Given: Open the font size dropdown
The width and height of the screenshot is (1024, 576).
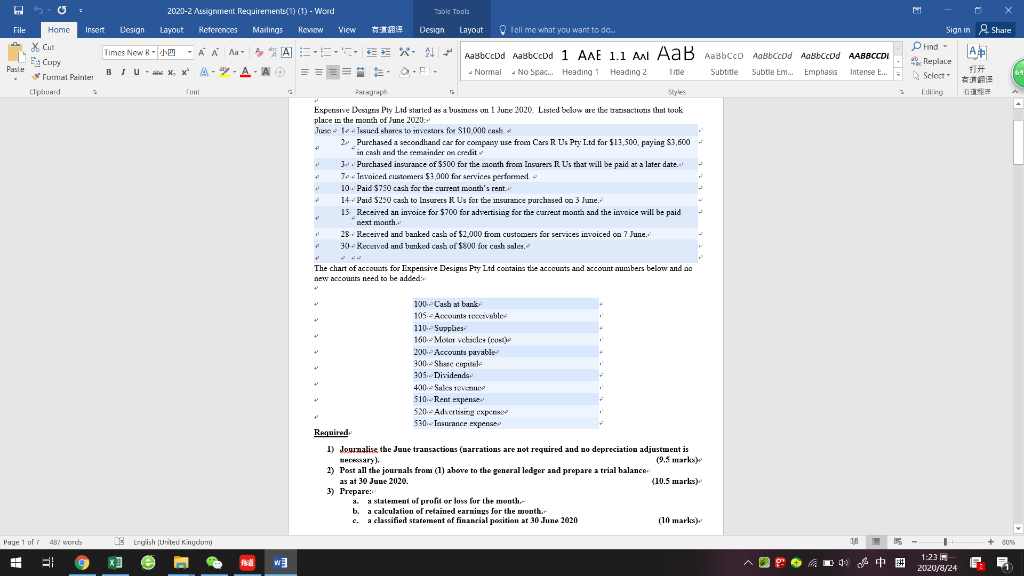Looking at the screenshot, I should [x=189, y=51].
